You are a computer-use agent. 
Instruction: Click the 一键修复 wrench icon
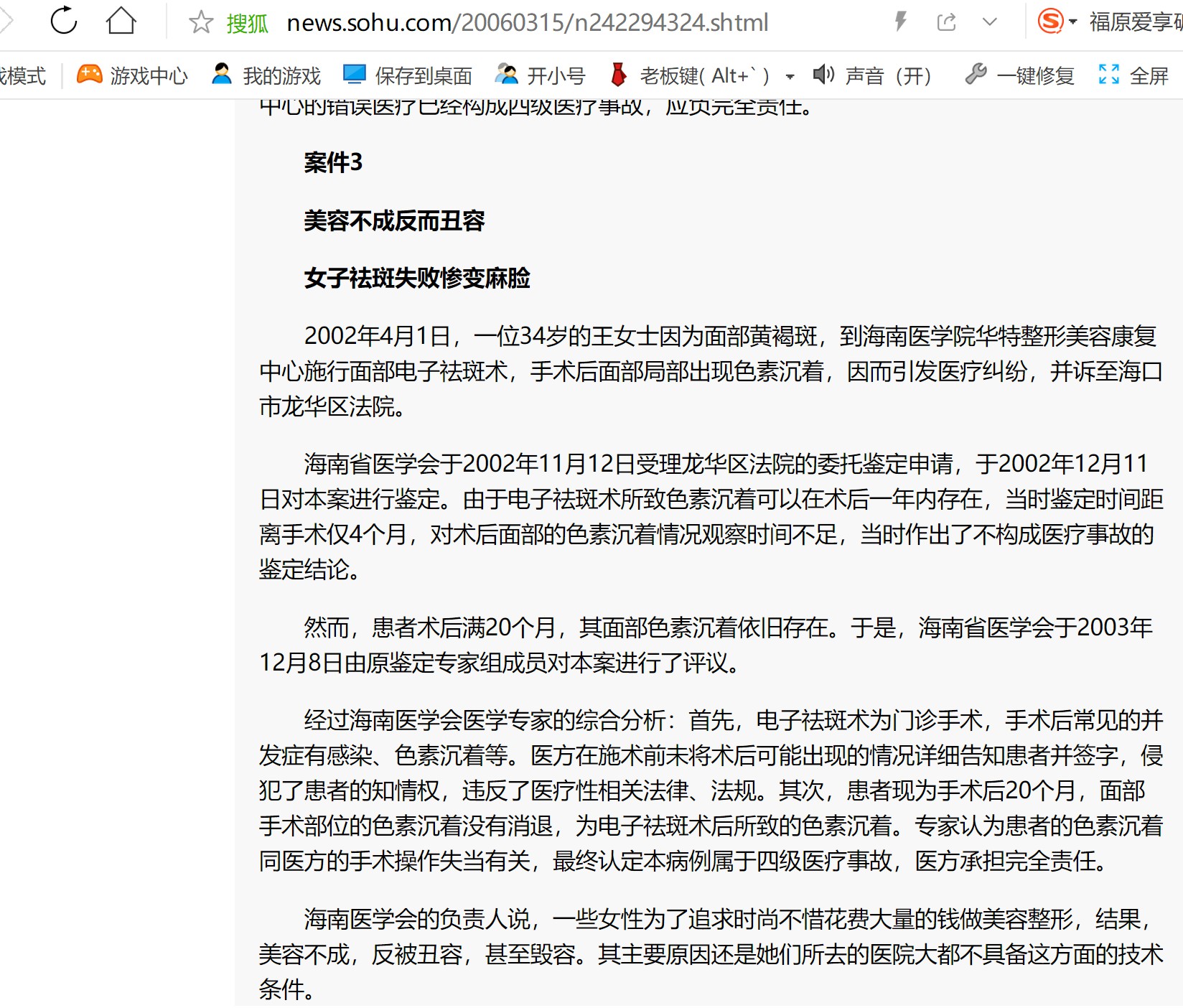click(976, 74)
